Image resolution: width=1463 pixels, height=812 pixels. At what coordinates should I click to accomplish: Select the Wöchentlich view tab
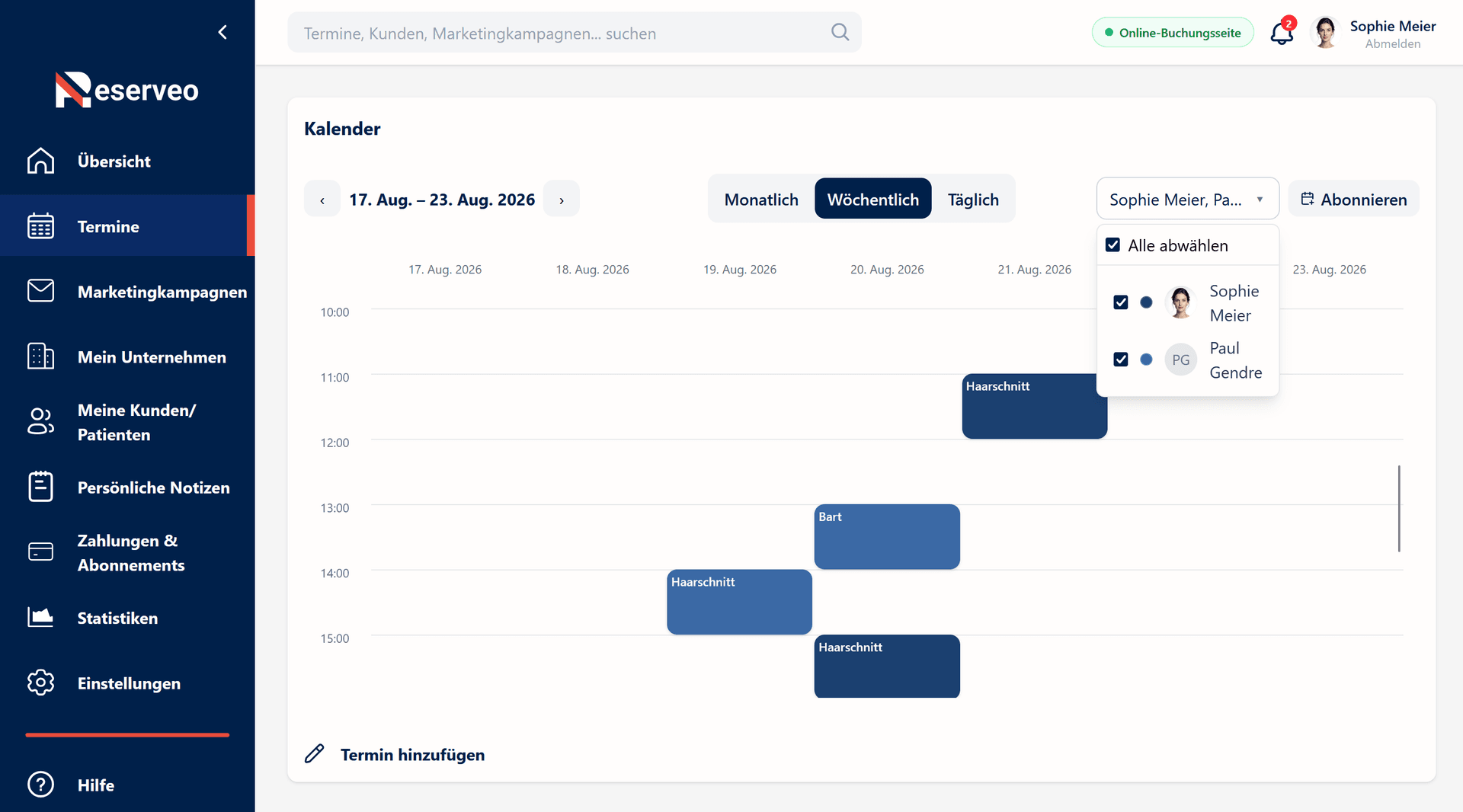pos(873,200)
